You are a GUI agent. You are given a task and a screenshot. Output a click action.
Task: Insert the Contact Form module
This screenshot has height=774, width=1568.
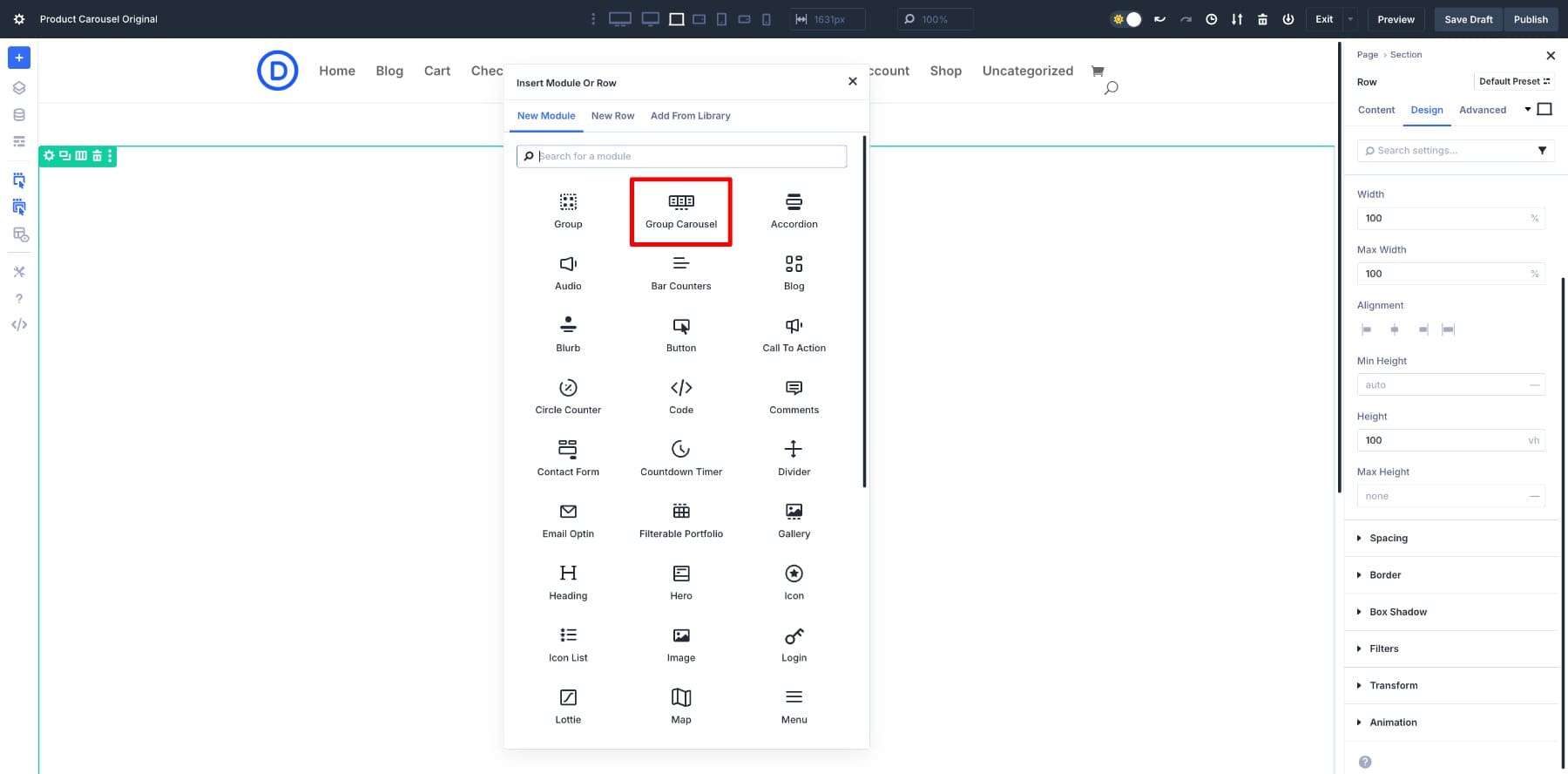point(568,459)
